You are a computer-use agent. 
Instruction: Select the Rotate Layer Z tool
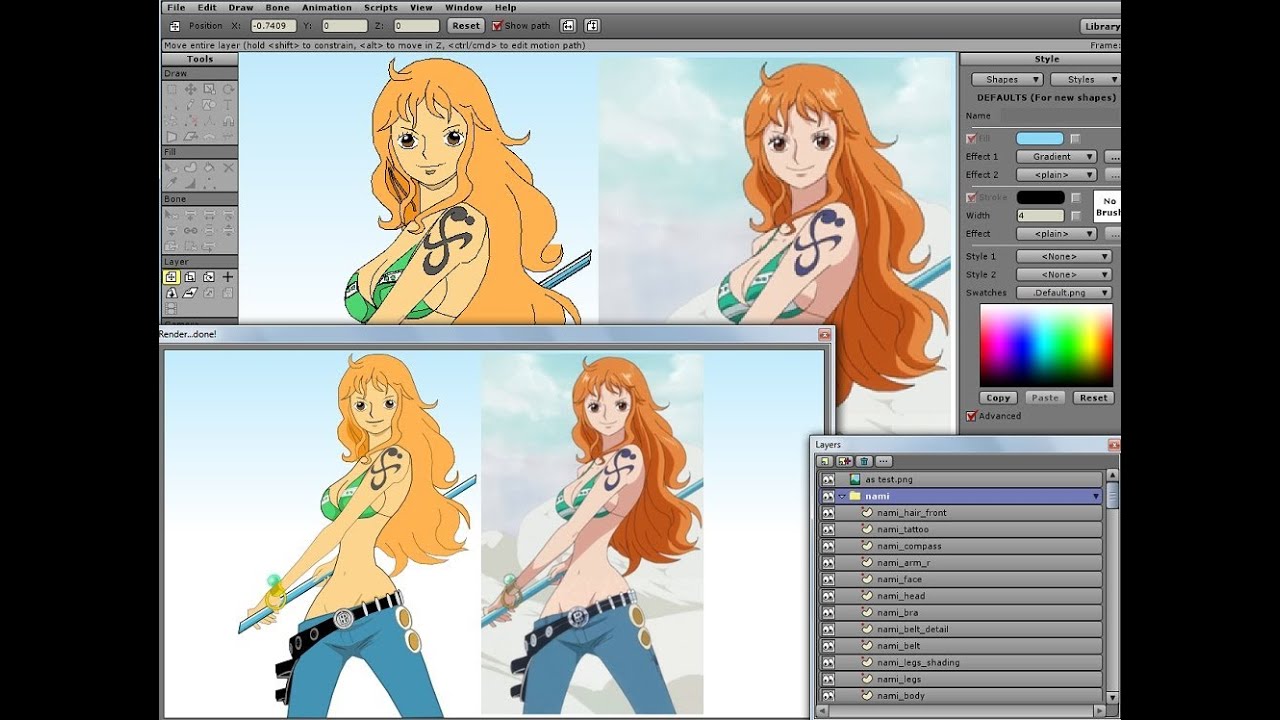point(209,277)
